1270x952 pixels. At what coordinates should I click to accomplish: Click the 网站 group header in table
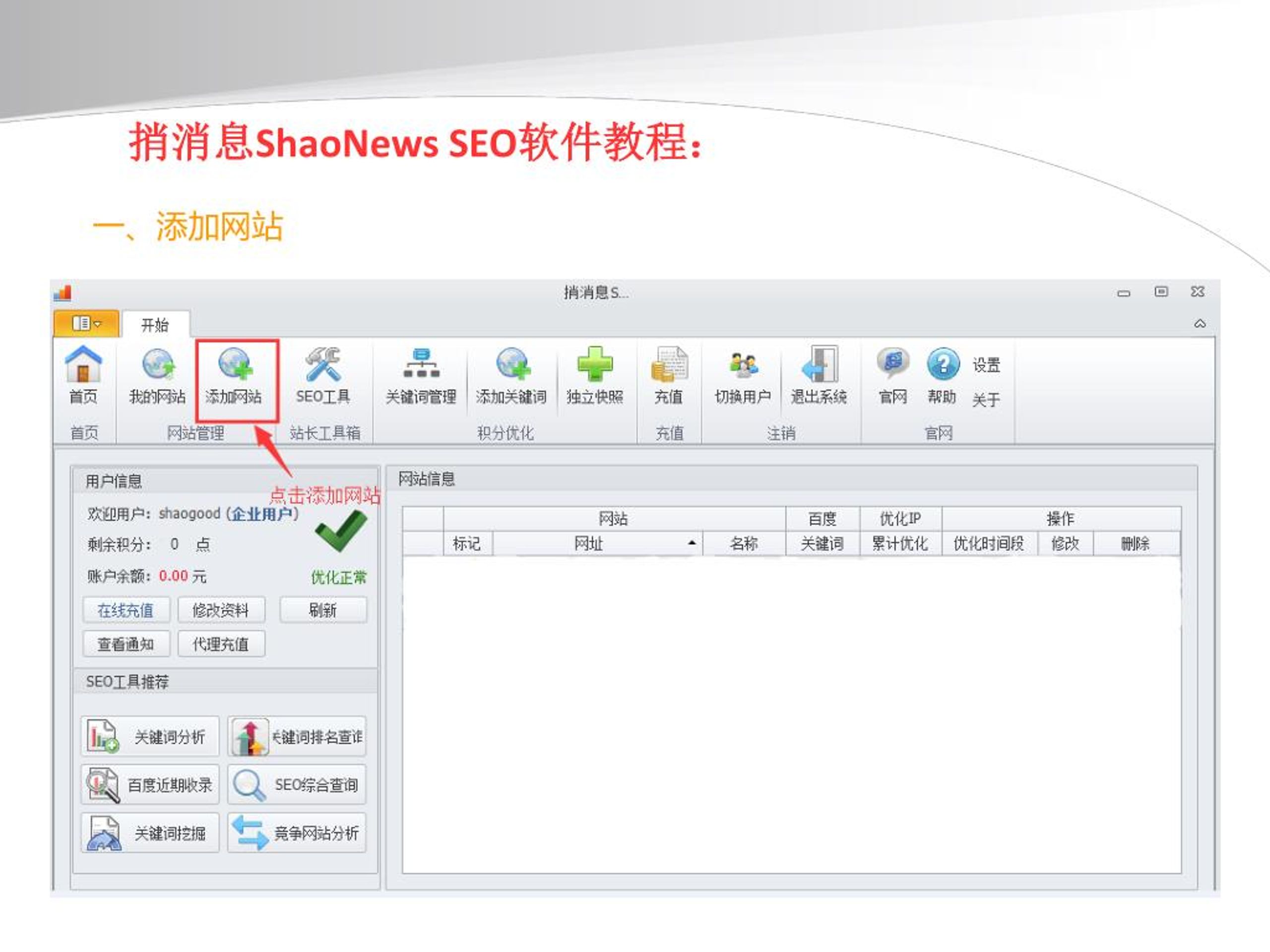tap(614, 519)
